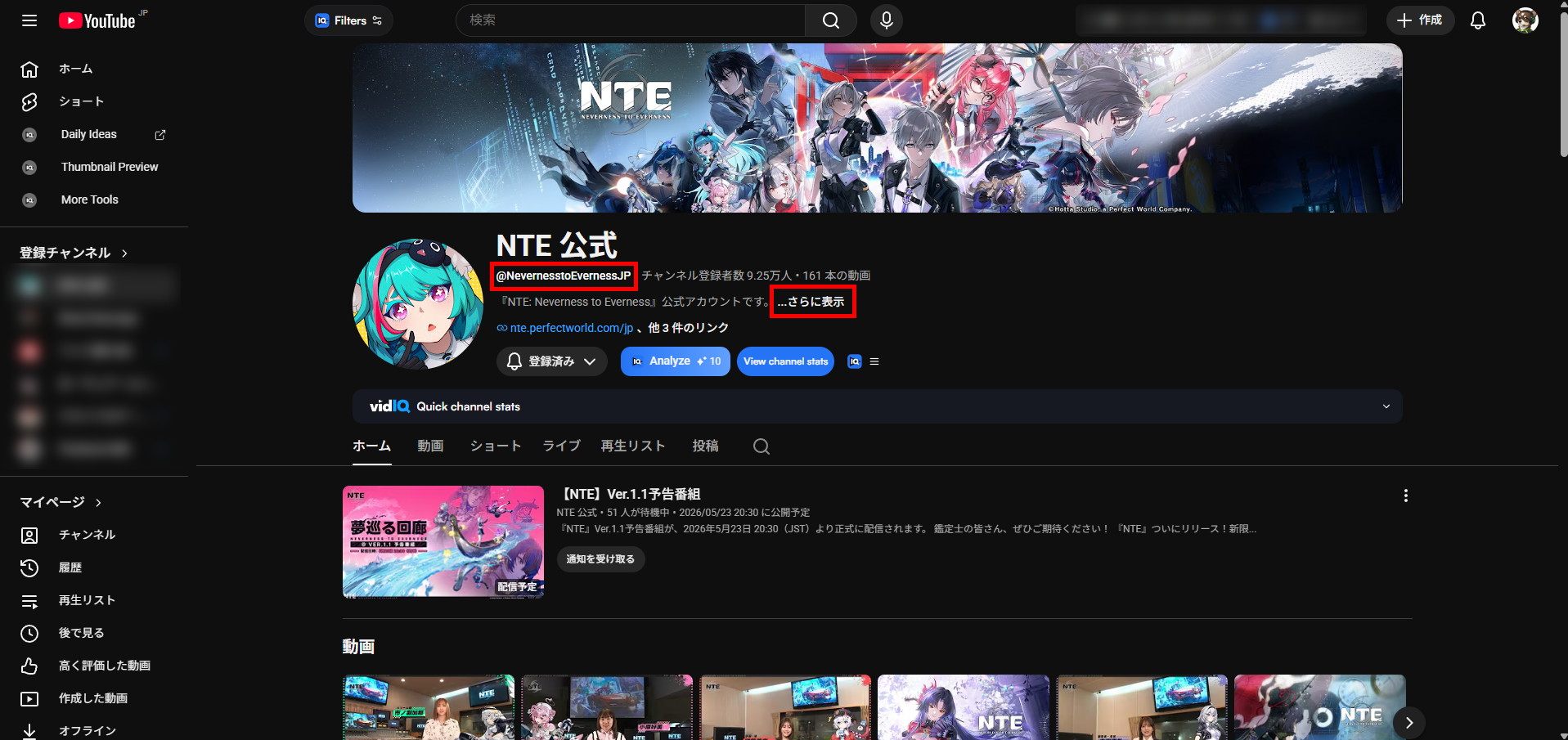Open vidIQ lines menu next to badge
The image size is (1568, 740).
(874, 361)
